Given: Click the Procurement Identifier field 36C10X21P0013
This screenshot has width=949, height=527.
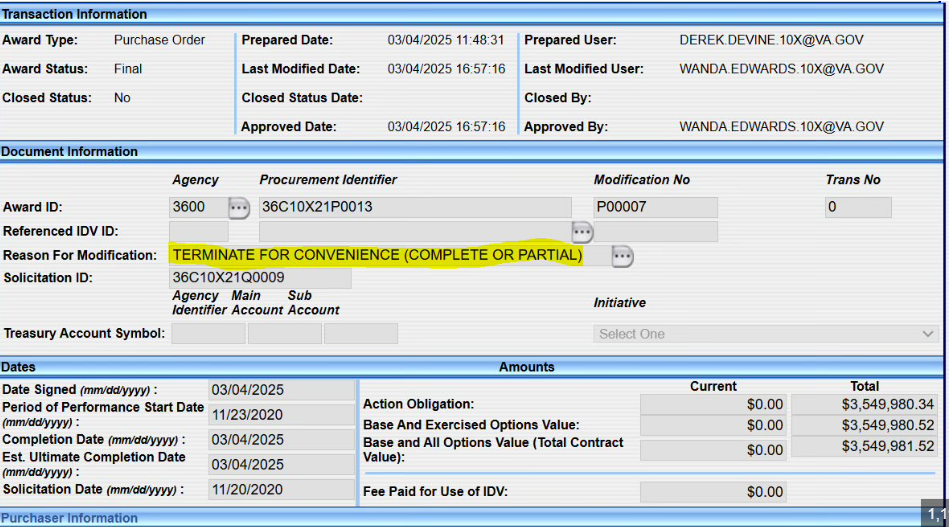Looking at the screenshot, I should coord(414,208).
